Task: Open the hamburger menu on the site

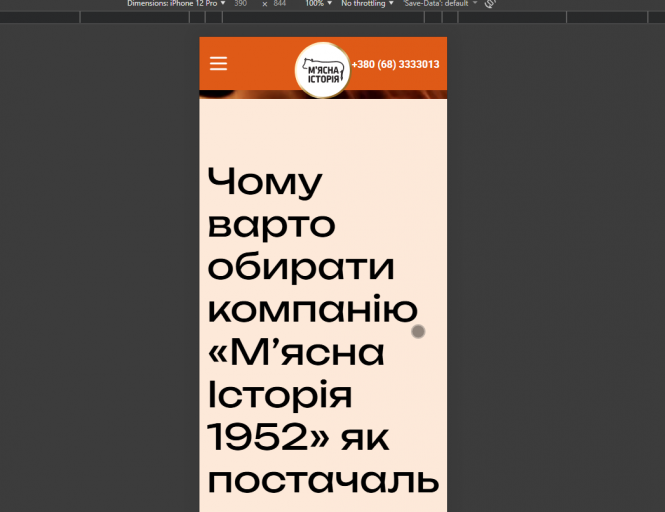Action: (218, 64)
